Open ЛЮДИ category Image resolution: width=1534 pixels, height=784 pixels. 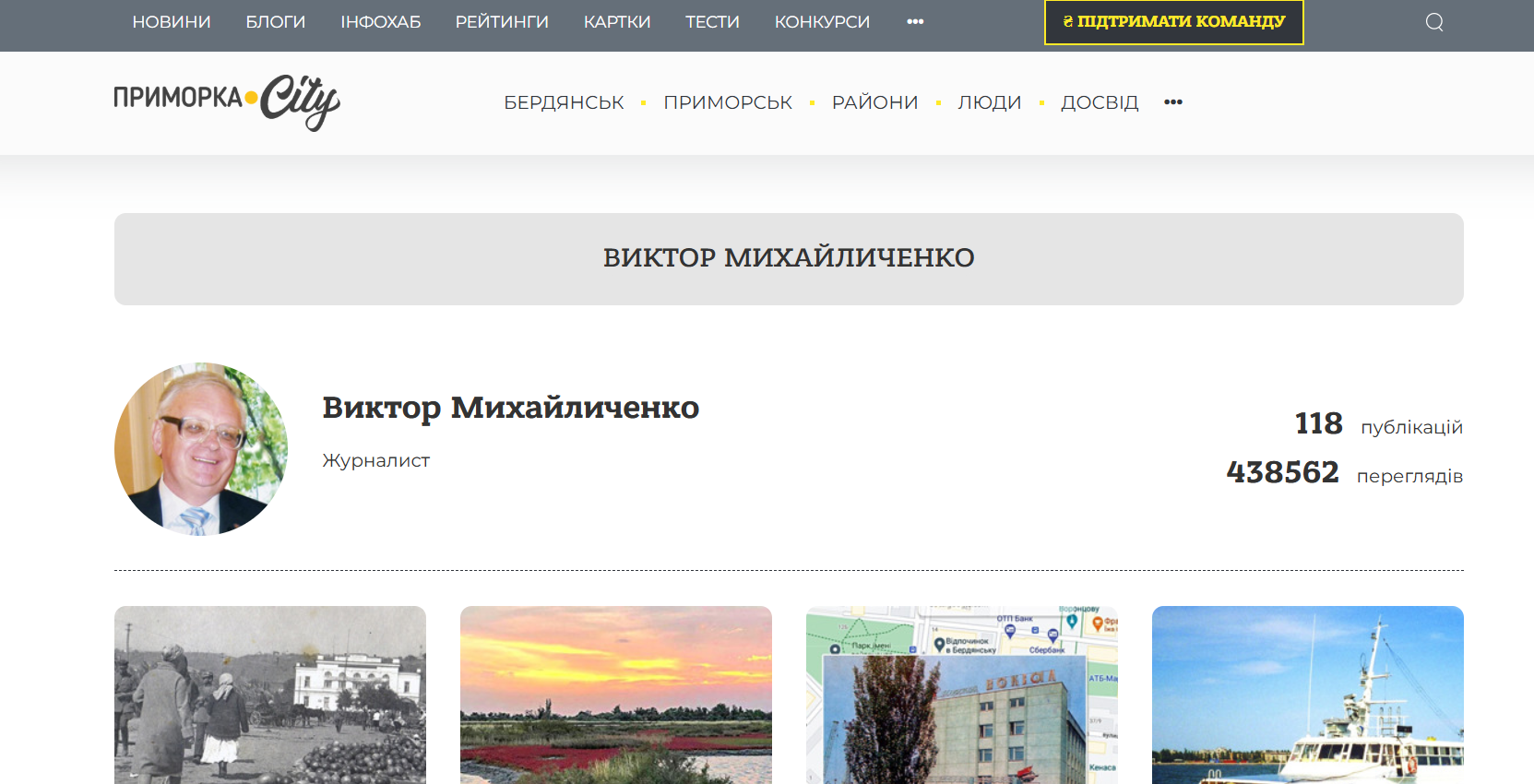tap(989, 102)
